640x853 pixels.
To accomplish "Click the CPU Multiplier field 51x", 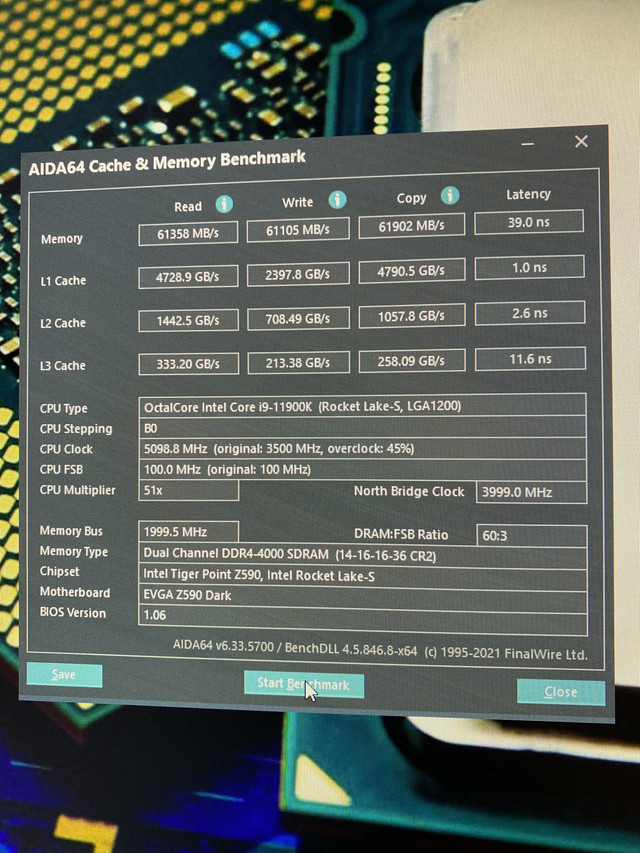I will point(188,490).
